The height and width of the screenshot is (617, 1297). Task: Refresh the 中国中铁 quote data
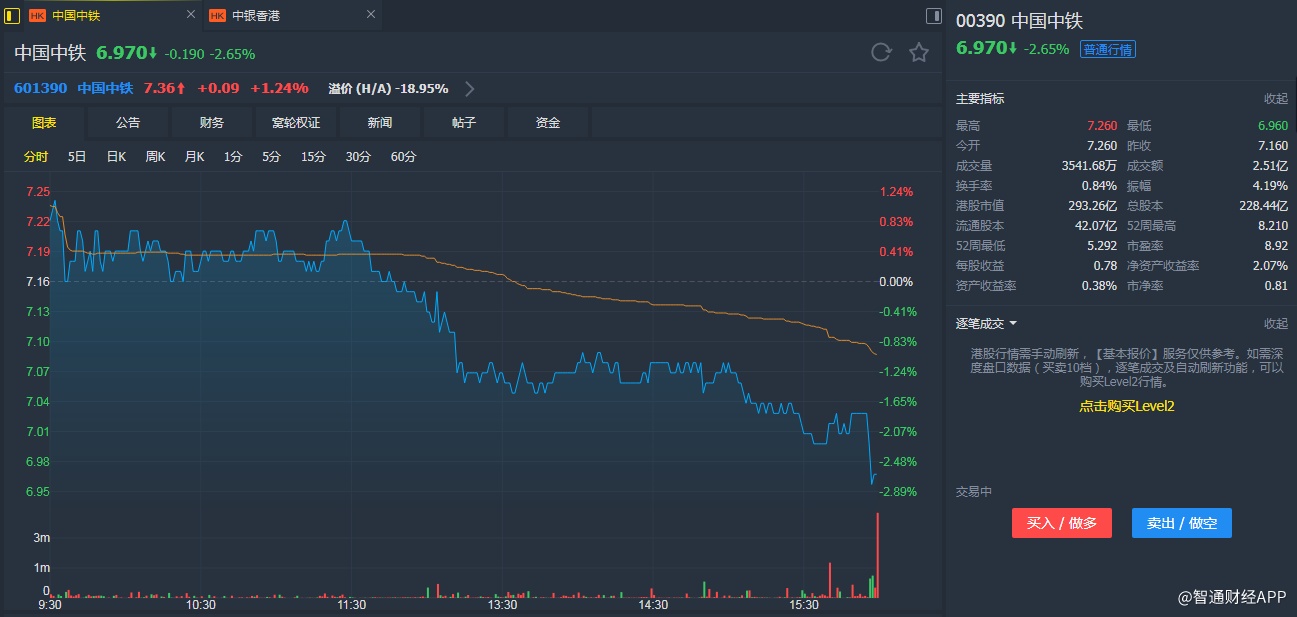(x=880, y=53)
